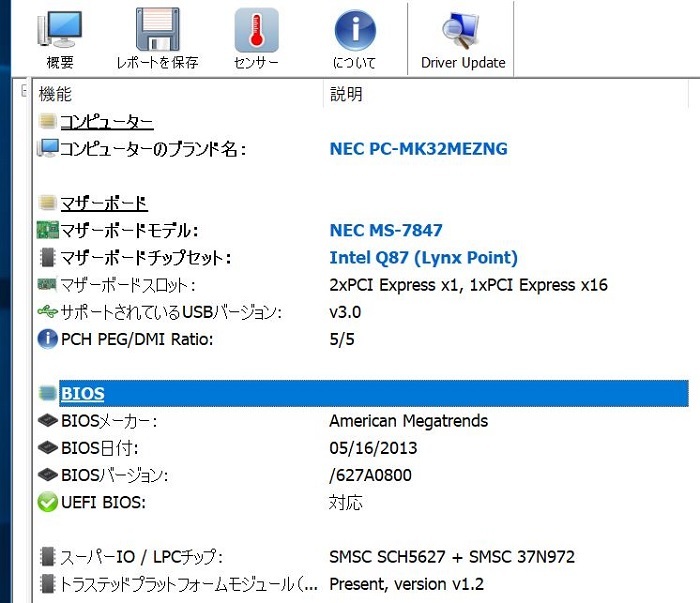Select the マザーボードチップセット label
This screenshot has height=603, width=700.
click(x=146, y=258)
